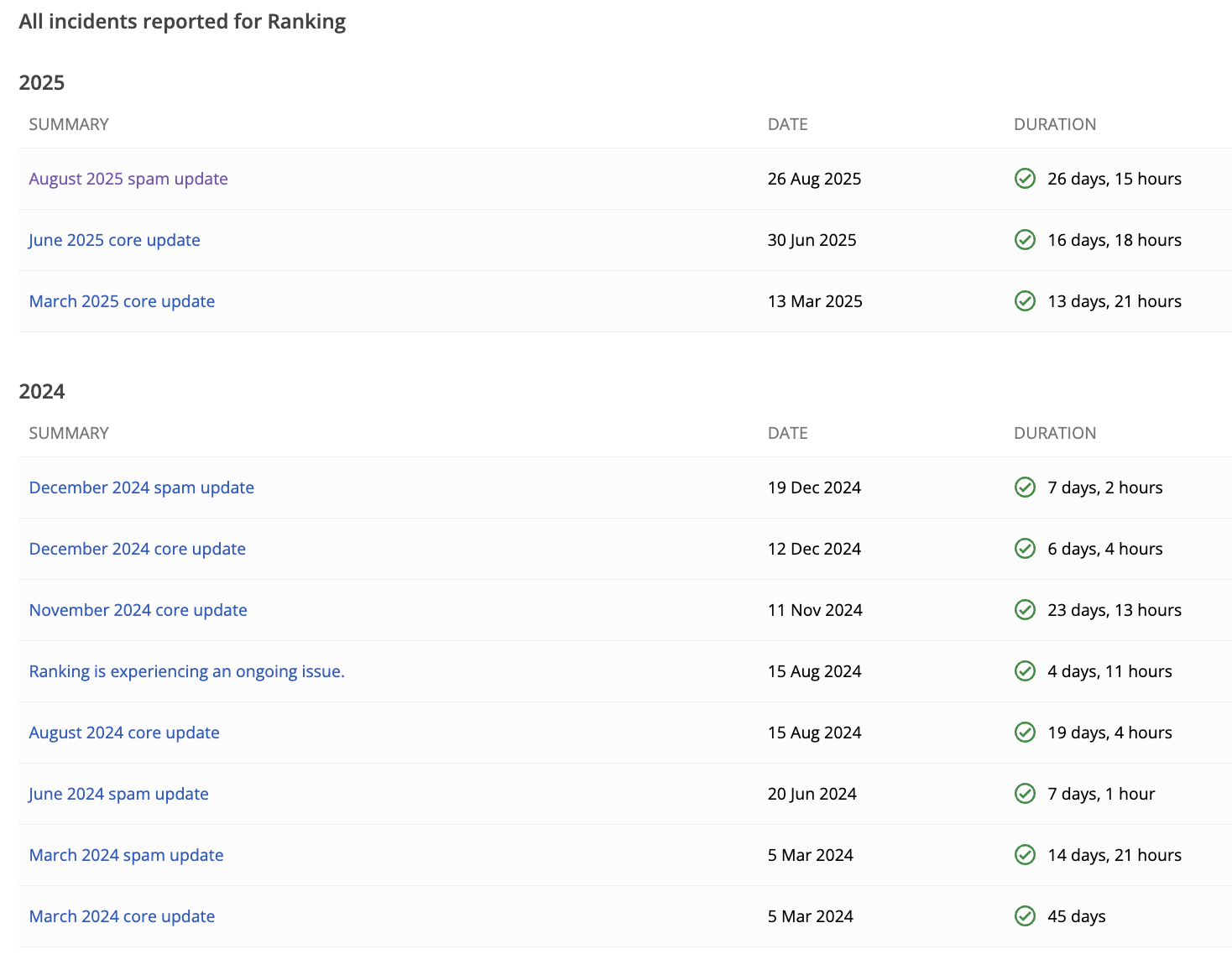
Task: Open 'Ranking is experiencing an ongoing issue' link
Action: click(x=186, y=671)
